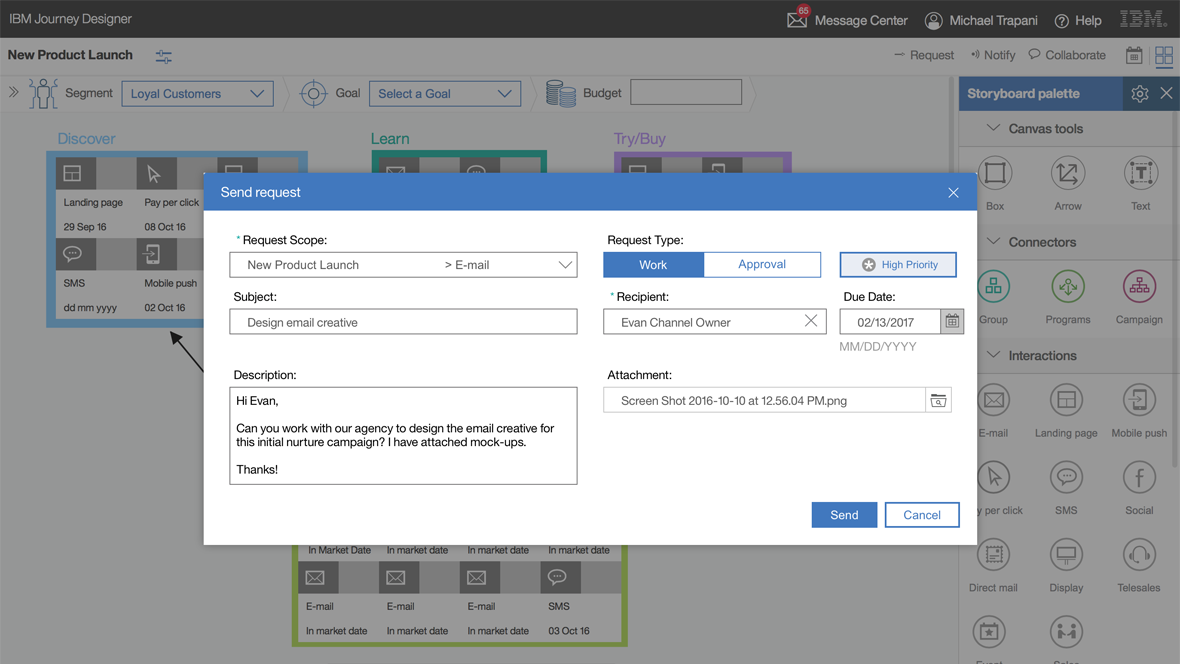This screenshot has width=1180, height=664.
Task: Collapse the Interactions section
Action: pyautogui.click(x=993, y=355)
